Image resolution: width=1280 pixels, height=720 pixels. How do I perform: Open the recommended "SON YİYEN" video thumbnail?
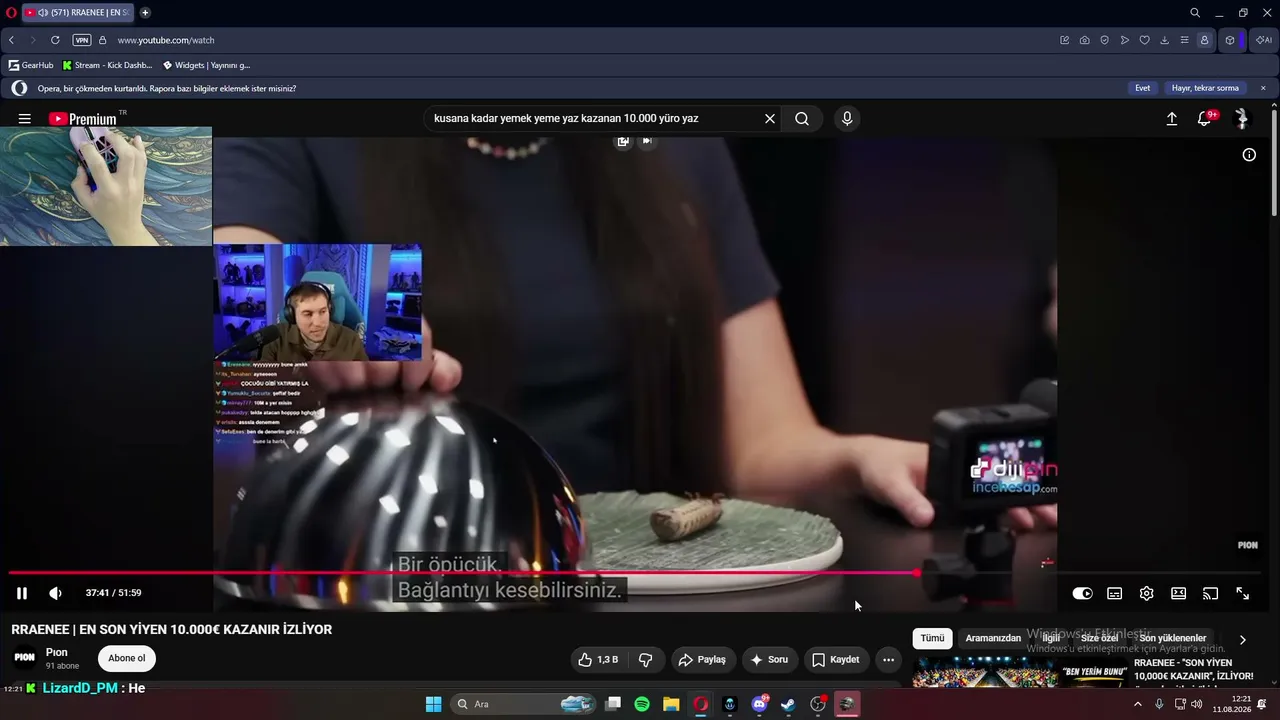tap(1020, 672)
